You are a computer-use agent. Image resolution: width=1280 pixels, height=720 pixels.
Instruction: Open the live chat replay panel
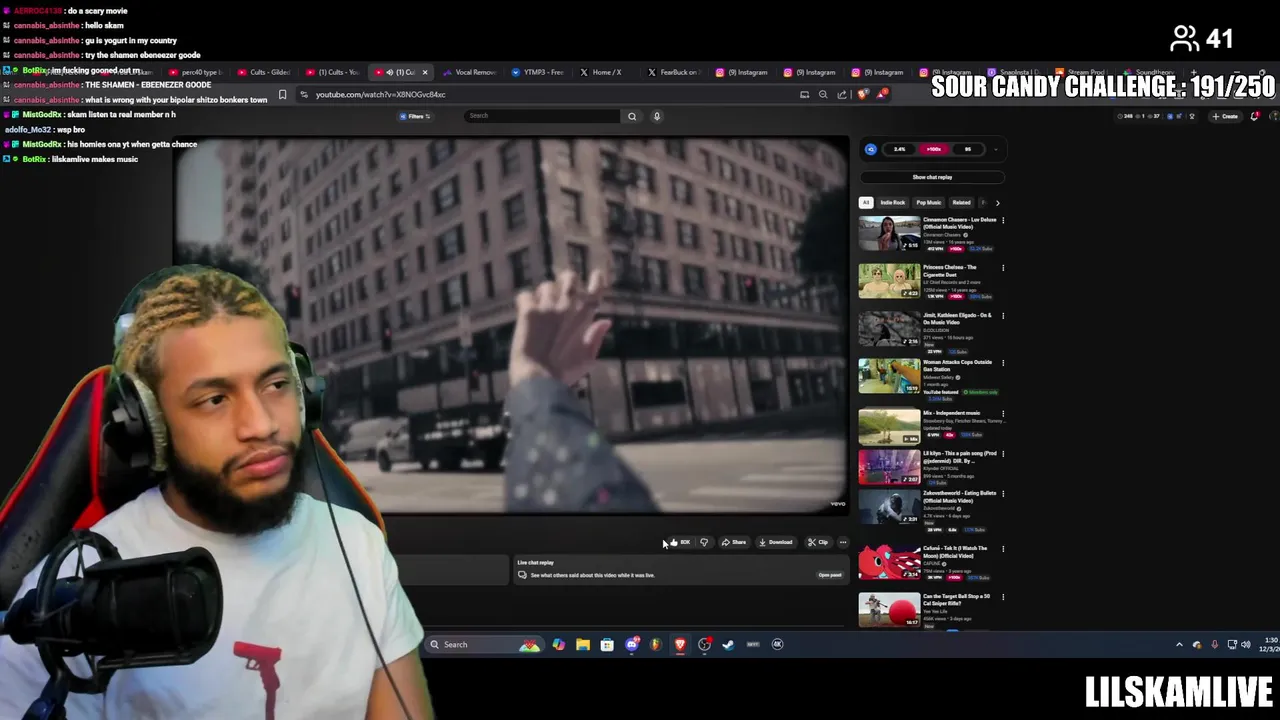coord(830,575)
